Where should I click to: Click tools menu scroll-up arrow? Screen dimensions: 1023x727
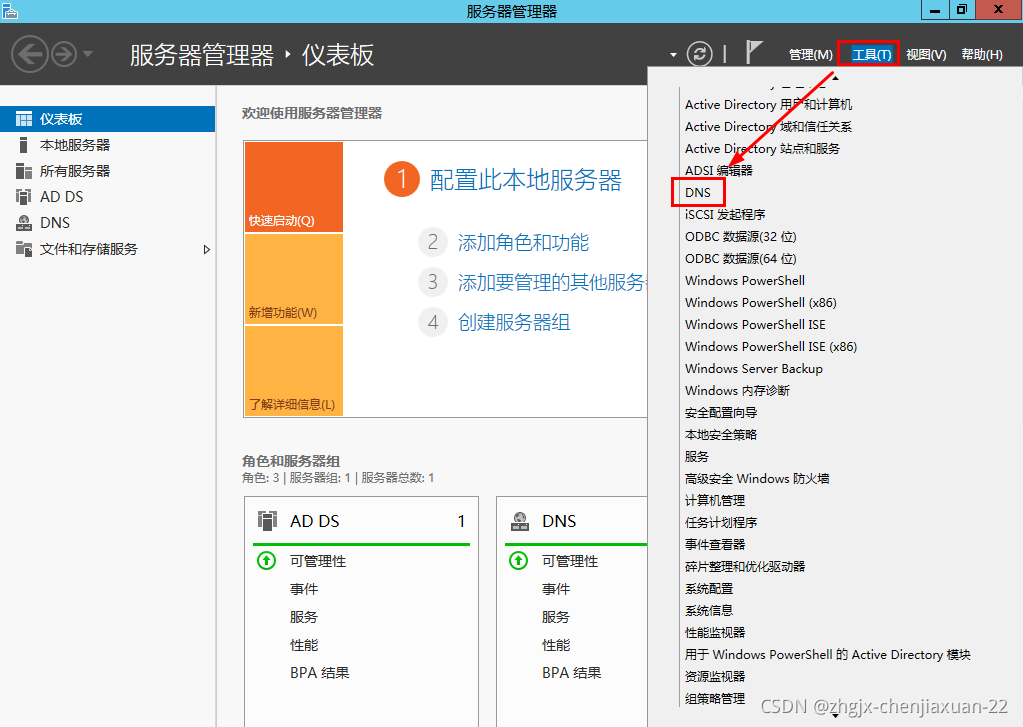click(x=835, y=78)
